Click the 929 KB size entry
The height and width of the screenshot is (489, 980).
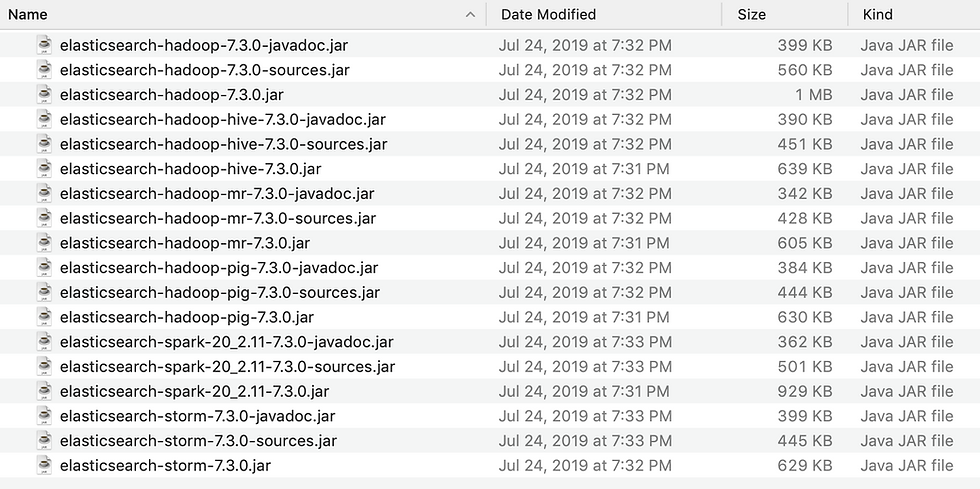click(x=805, y=391)
